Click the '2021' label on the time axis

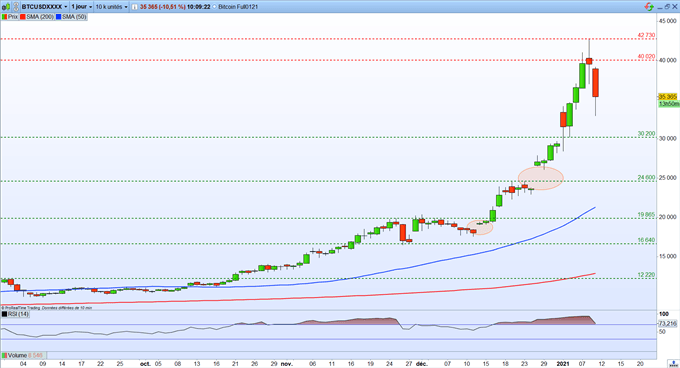[563, 364]
